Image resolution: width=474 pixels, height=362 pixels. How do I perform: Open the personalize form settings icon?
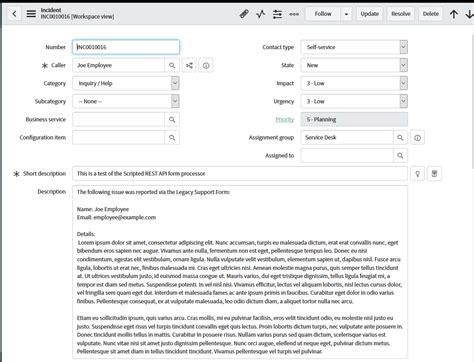pos(277,14)
